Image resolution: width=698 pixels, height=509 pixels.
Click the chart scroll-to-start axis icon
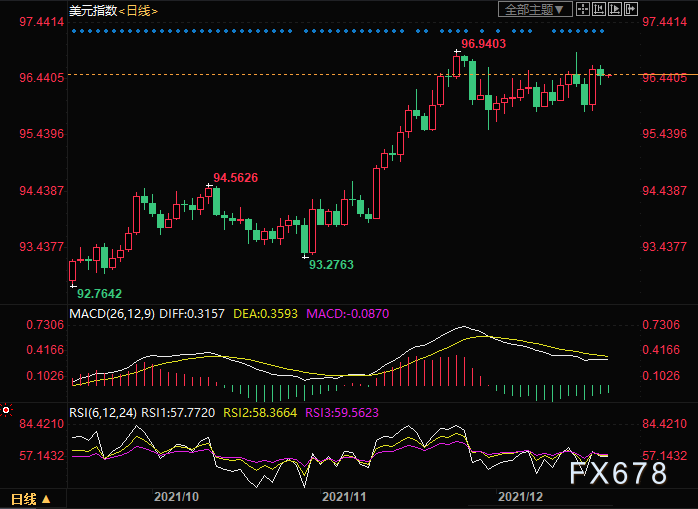click(599, 9)
